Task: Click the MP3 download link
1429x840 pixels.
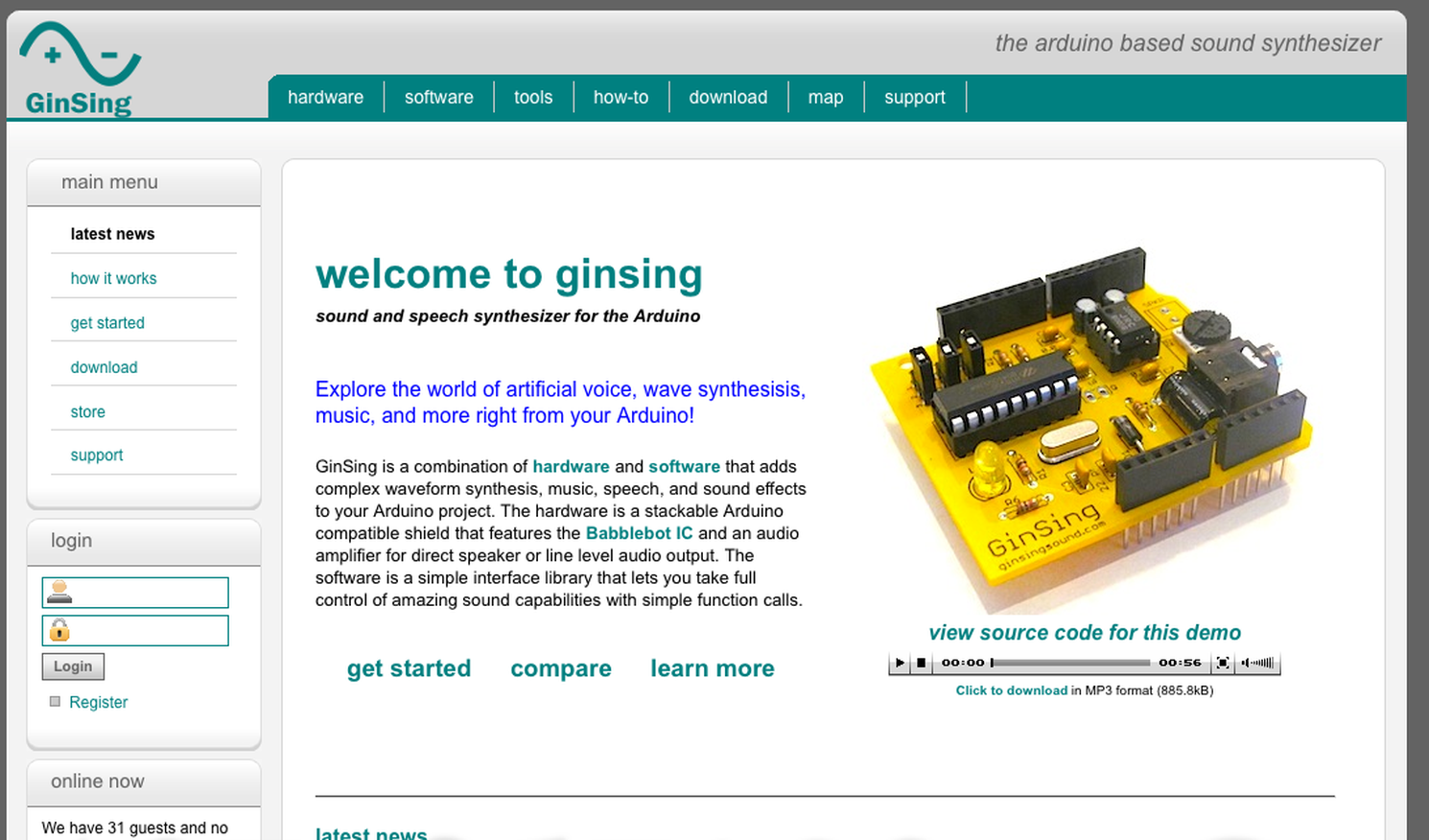Action: 1011,690
